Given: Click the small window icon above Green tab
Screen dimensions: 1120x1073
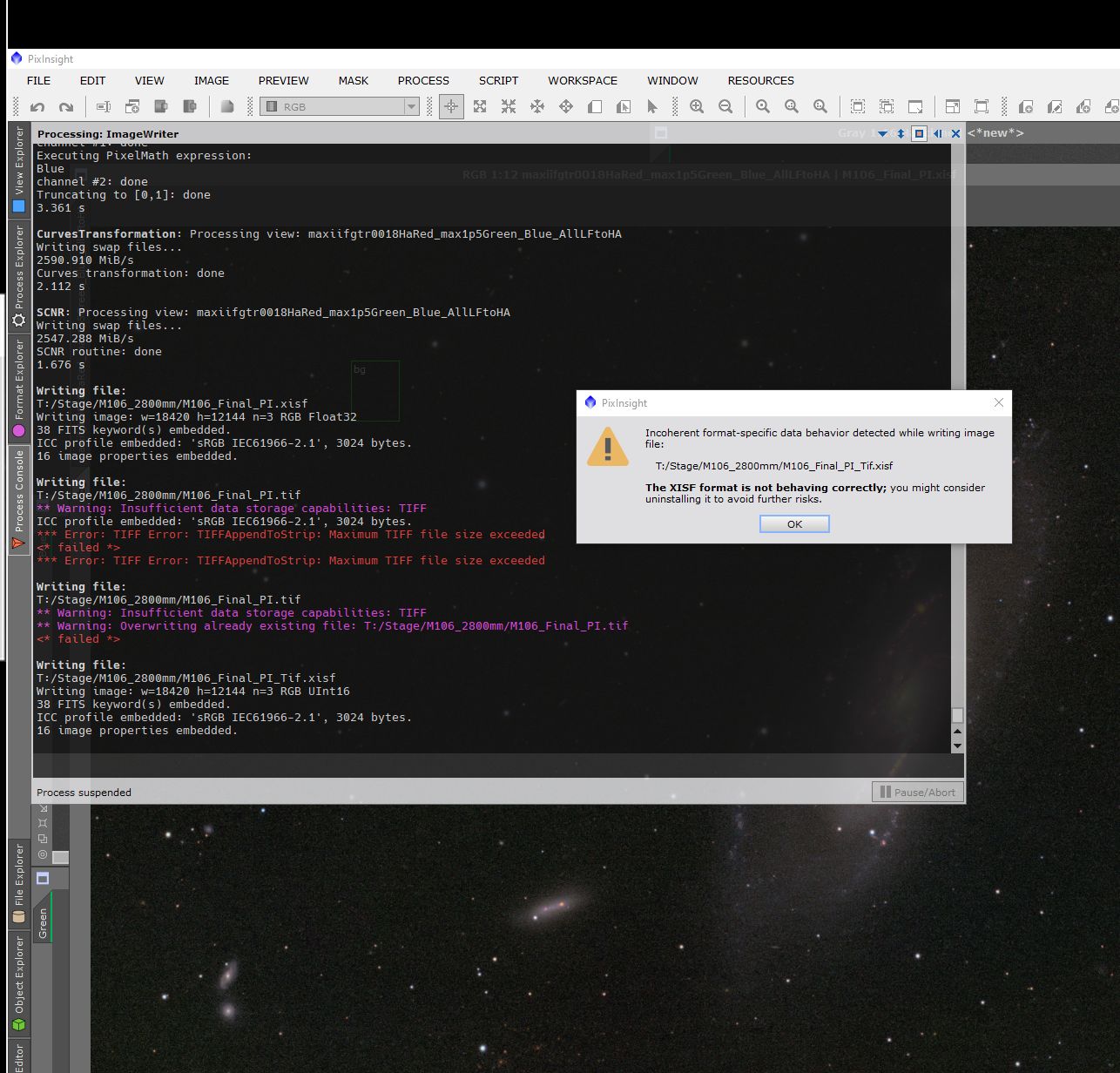Looking at the screenshot, I should tap(43, 879).
